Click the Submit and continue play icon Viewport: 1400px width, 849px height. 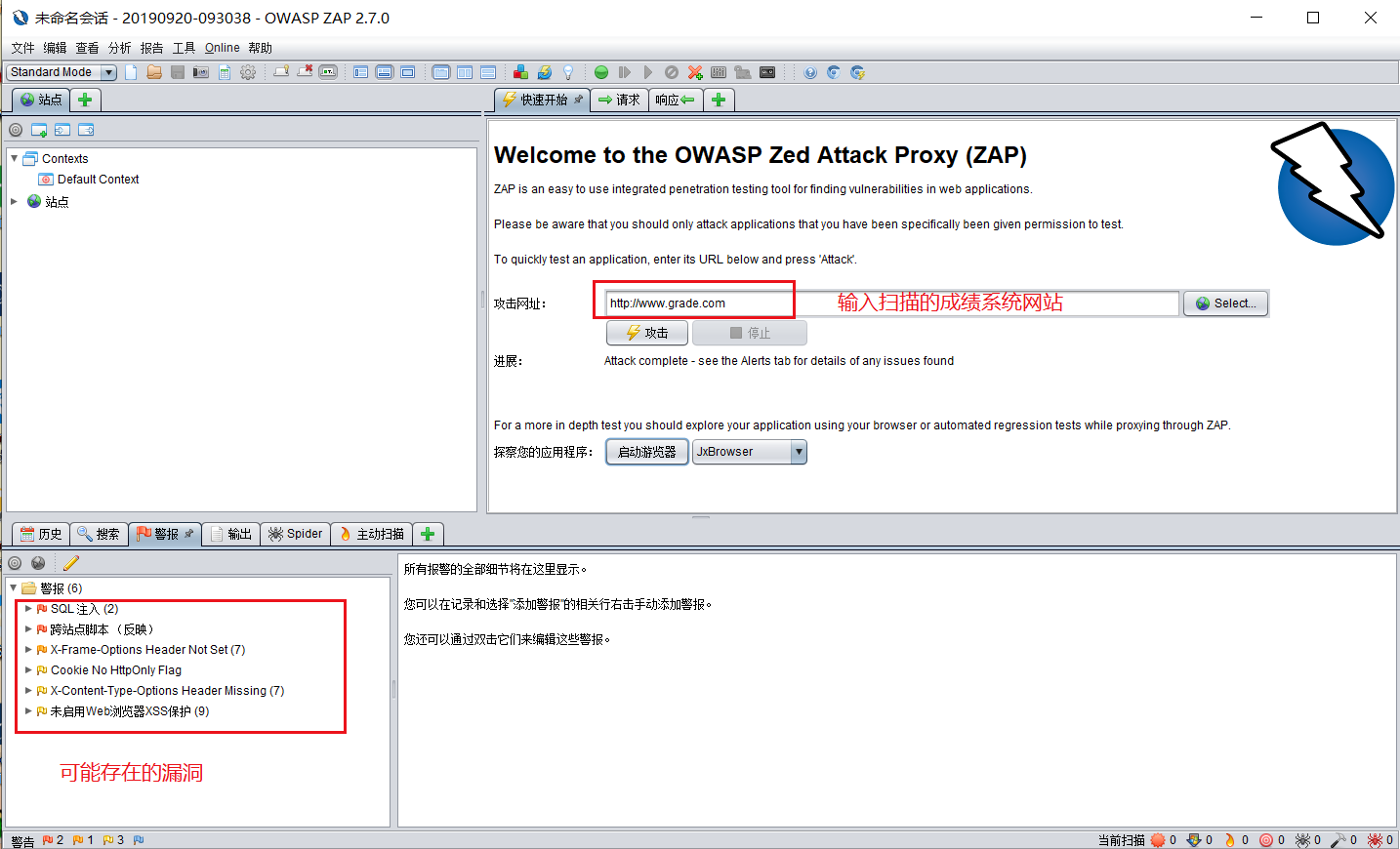point(648,72)
